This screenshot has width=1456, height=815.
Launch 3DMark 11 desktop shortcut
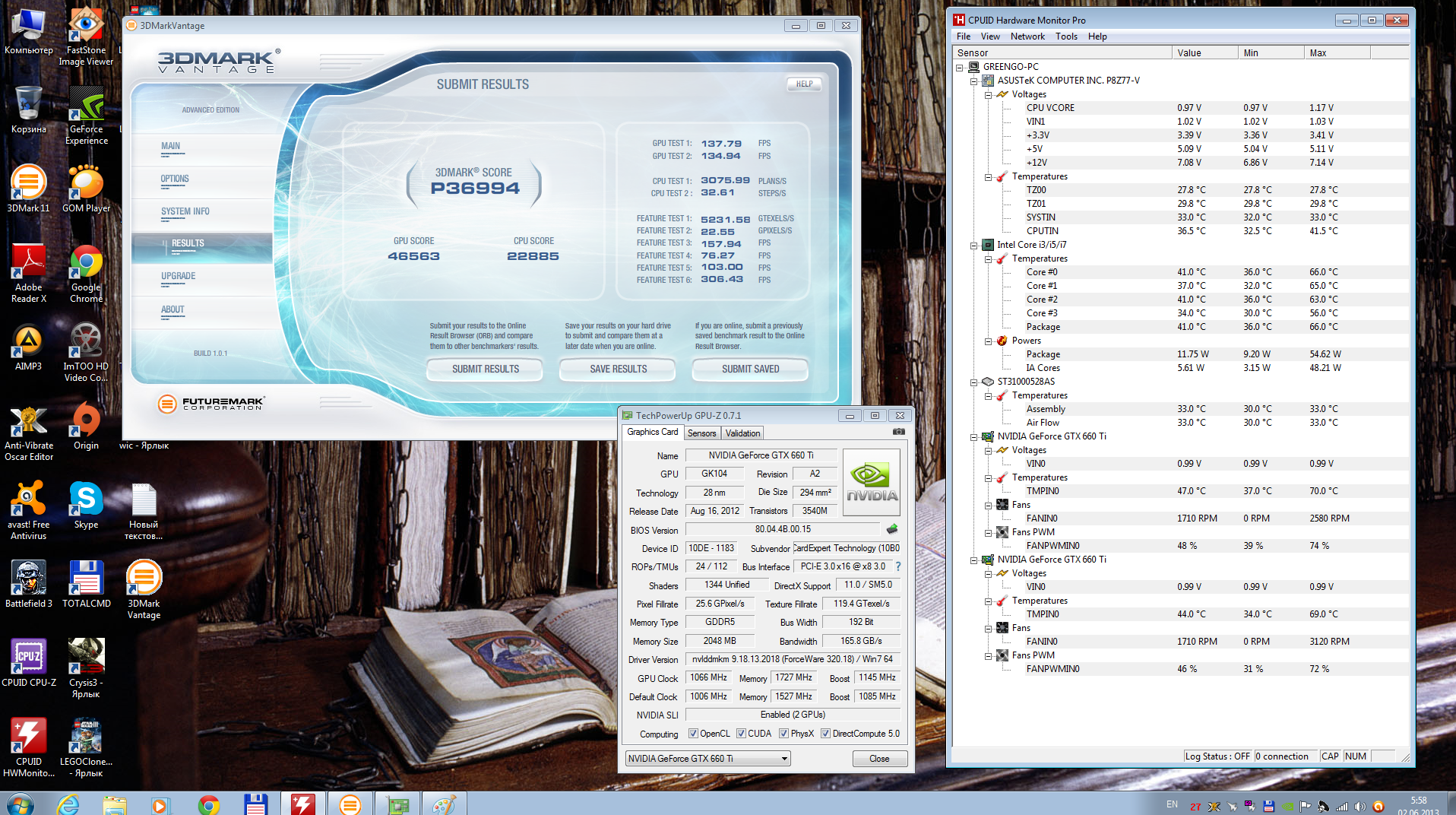[29, 189]
